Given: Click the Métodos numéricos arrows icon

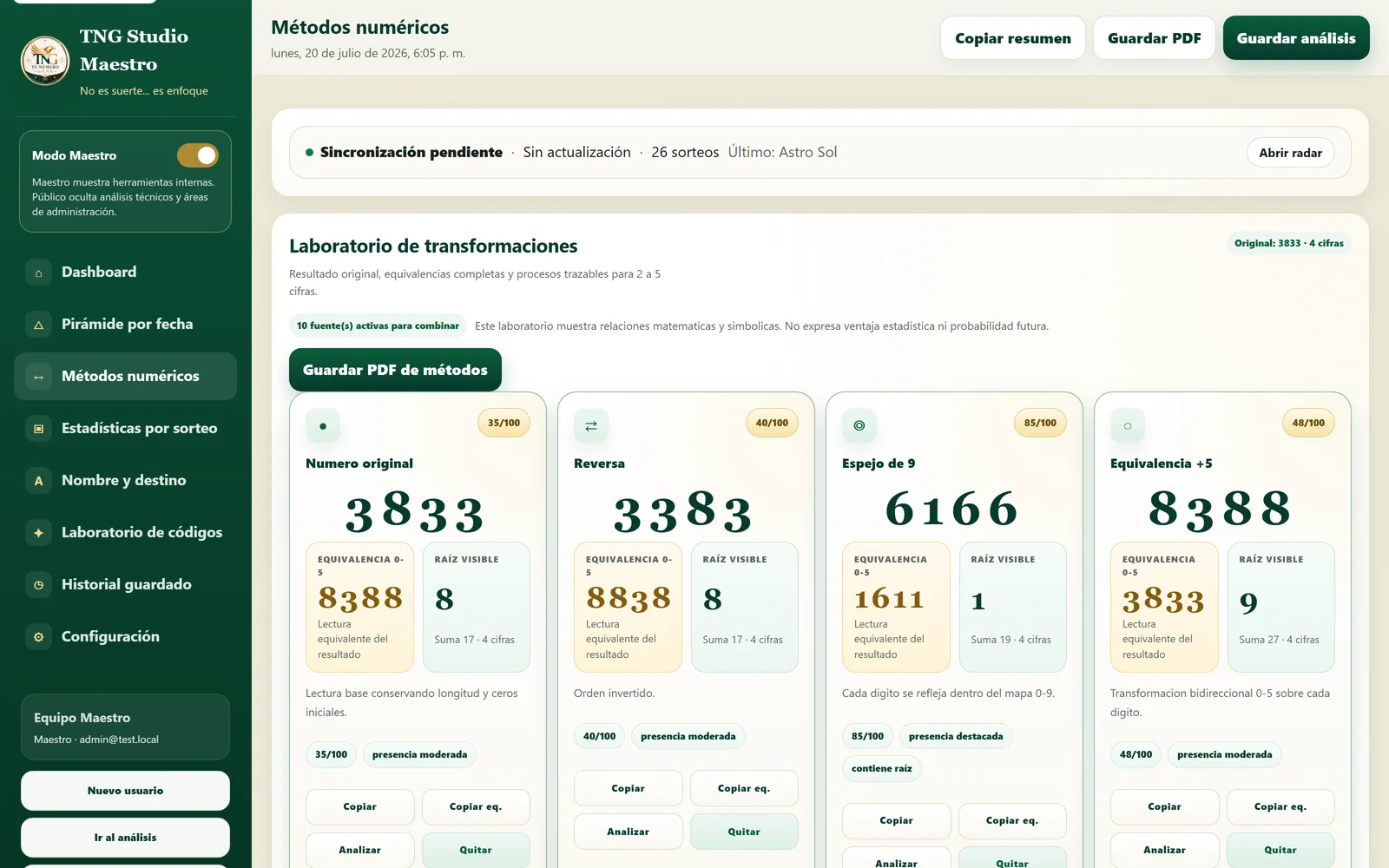Looking at the screenshot, I should (38, 377).
